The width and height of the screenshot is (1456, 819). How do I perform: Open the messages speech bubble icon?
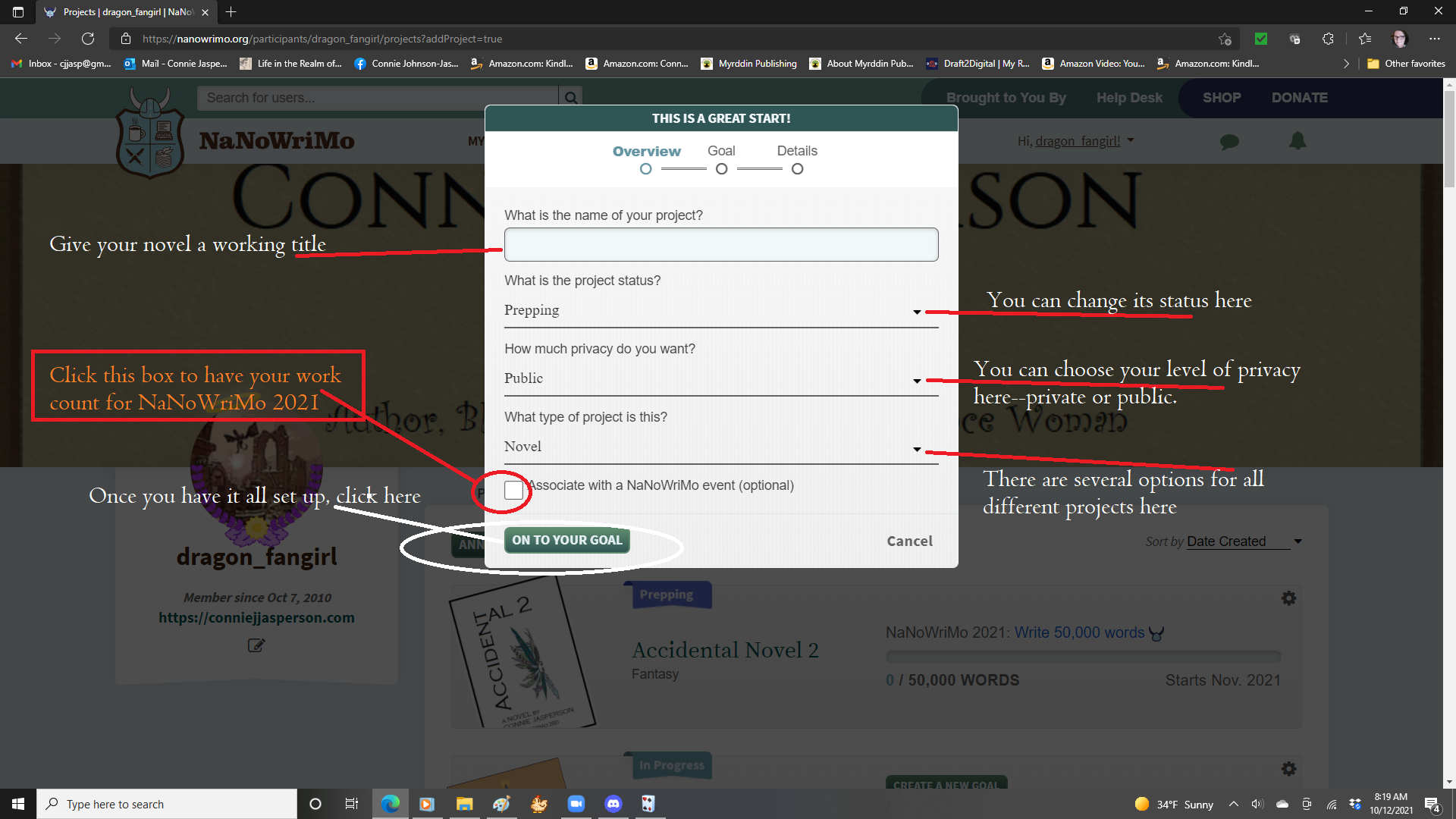tap(1229, 141)
